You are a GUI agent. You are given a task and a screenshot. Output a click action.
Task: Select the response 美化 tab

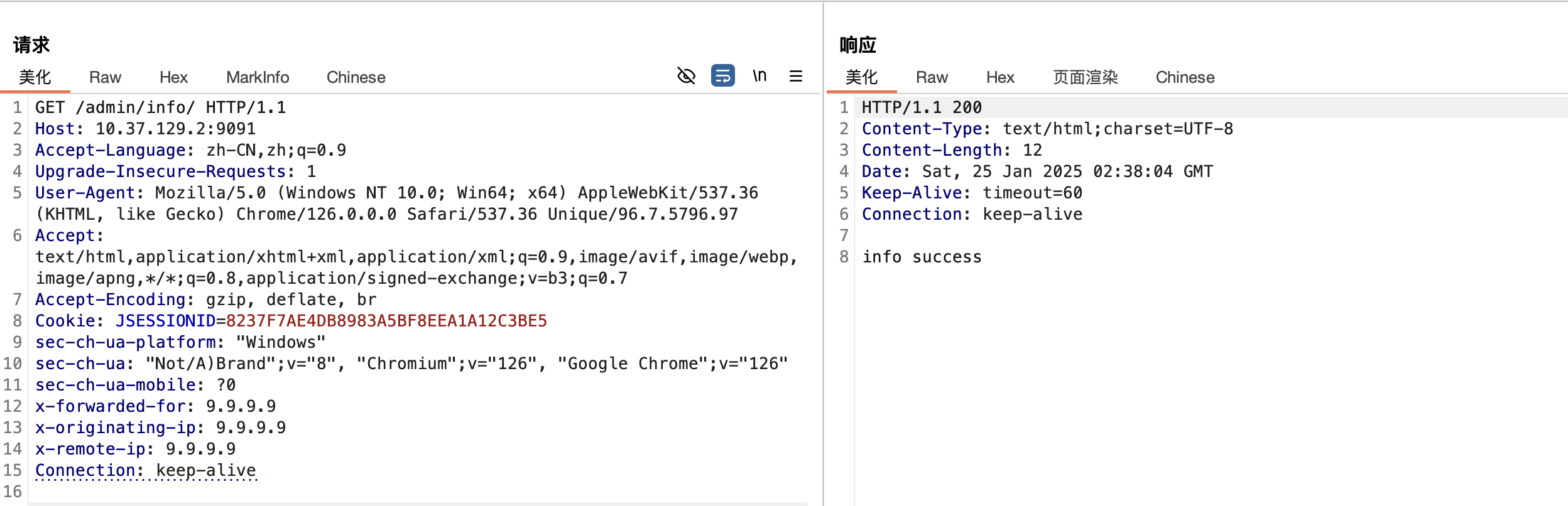click(x=861, y=77)
